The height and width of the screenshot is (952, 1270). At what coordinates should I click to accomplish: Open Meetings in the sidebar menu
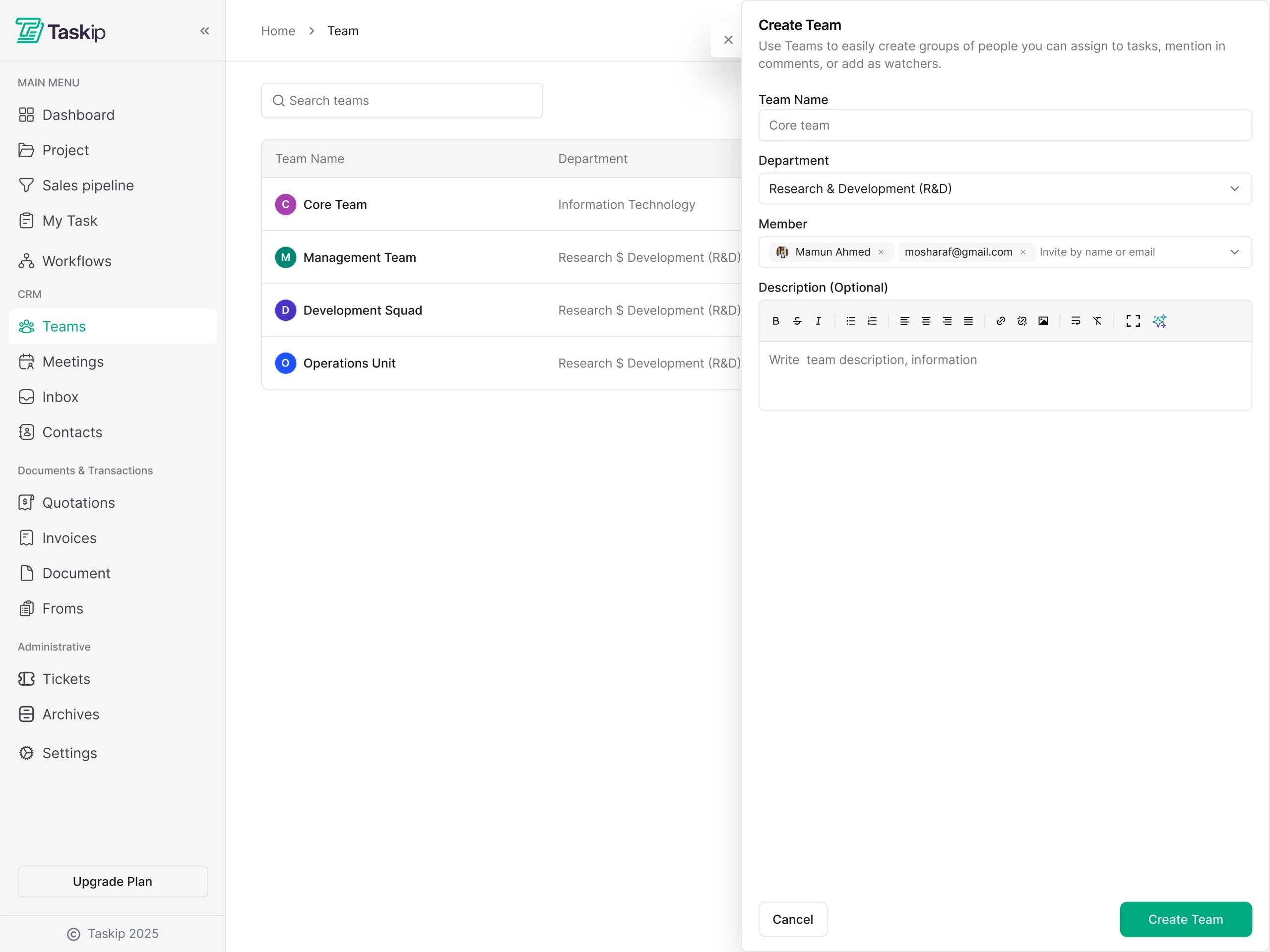73,361
